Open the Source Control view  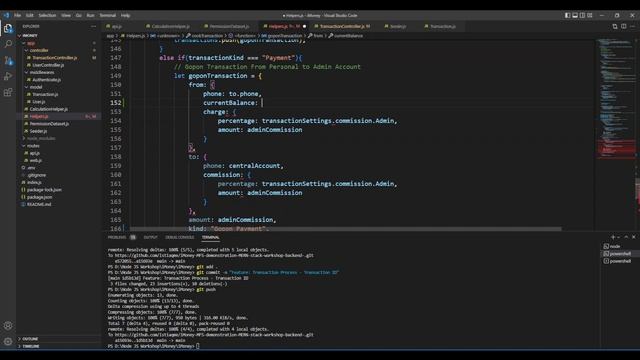8,60
